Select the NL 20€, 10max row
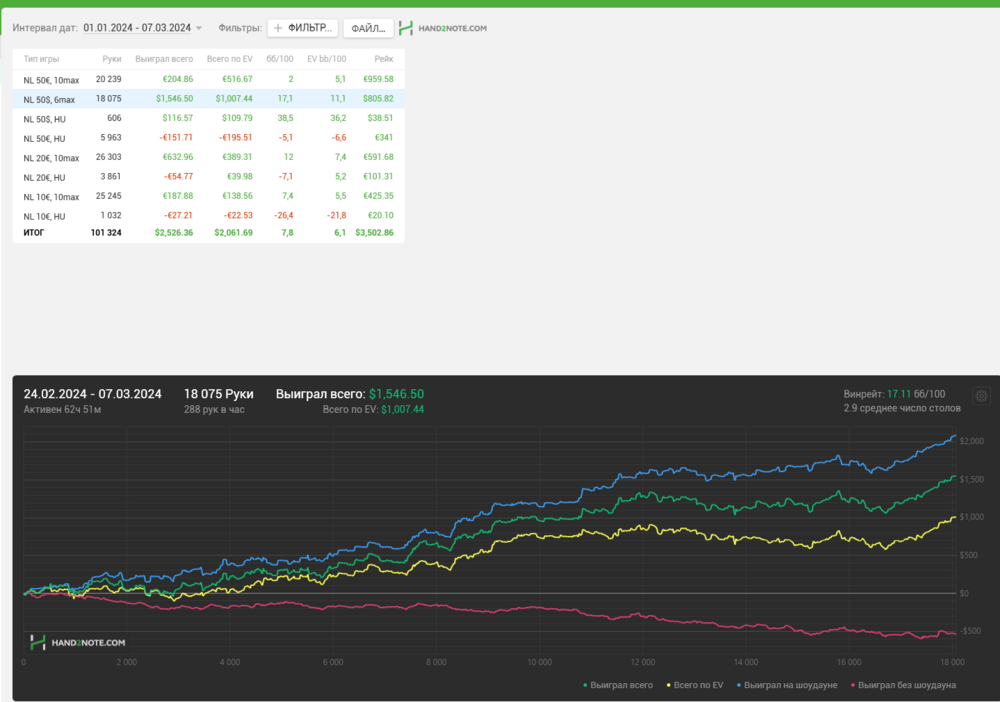The image size is (1000, 702). [209, 157]
